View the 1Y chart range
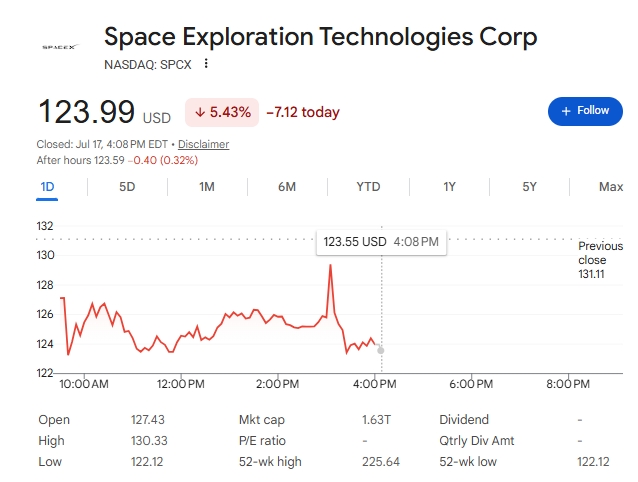 (x=449, y=187)
